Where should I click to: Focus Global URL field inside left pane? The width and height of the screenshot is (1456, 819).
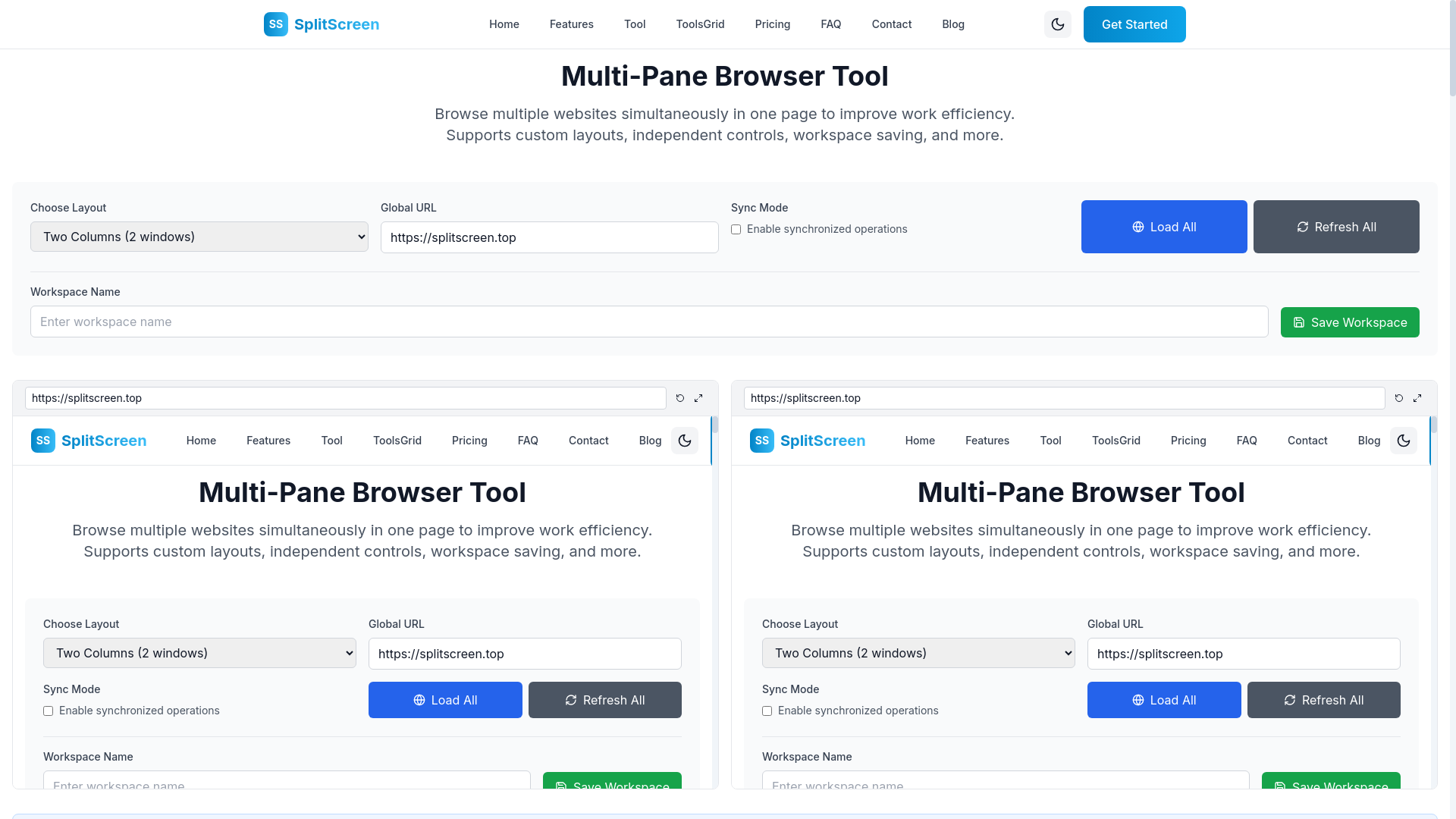(525, 654)
